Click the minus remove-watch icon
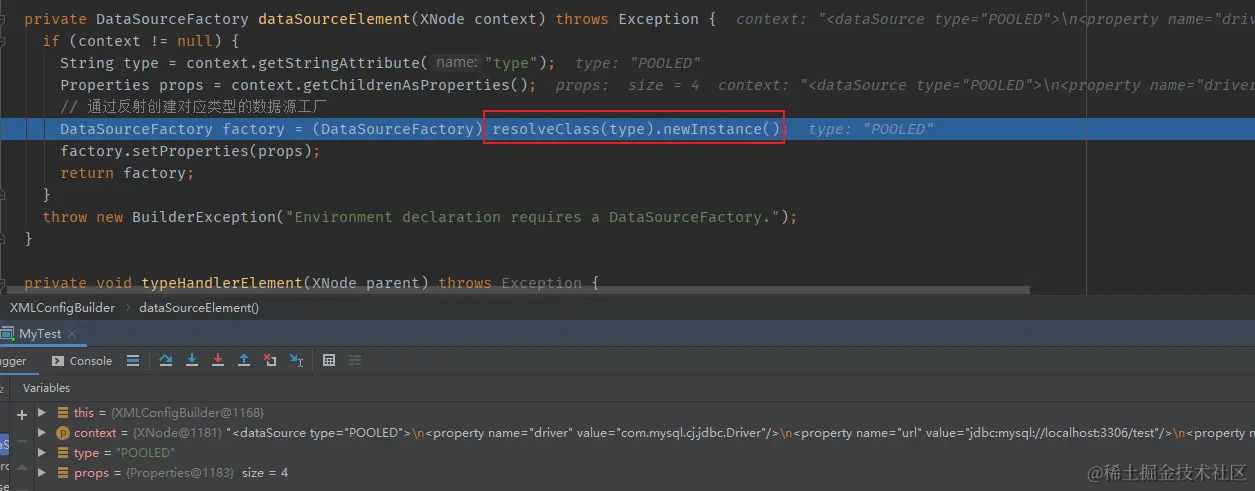Screen dimensions: 1255x491 [22, 441]
